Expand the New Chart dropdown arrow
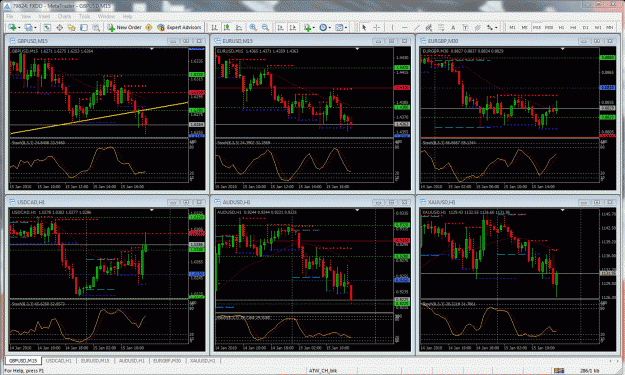 19,27
